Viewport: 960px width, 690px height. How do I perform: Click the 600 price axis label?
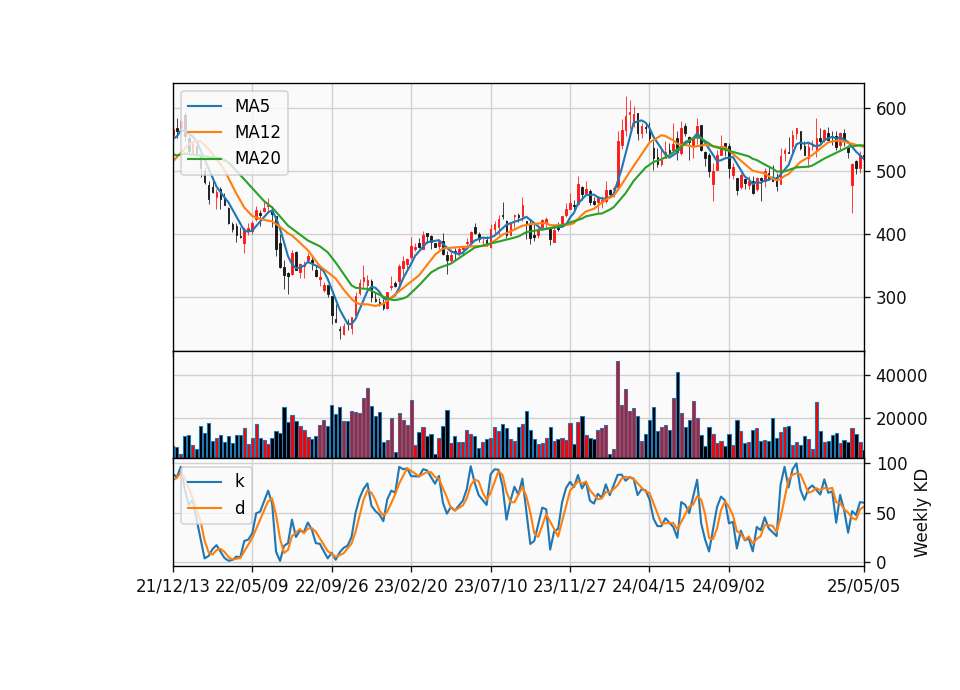coord(891,109)
